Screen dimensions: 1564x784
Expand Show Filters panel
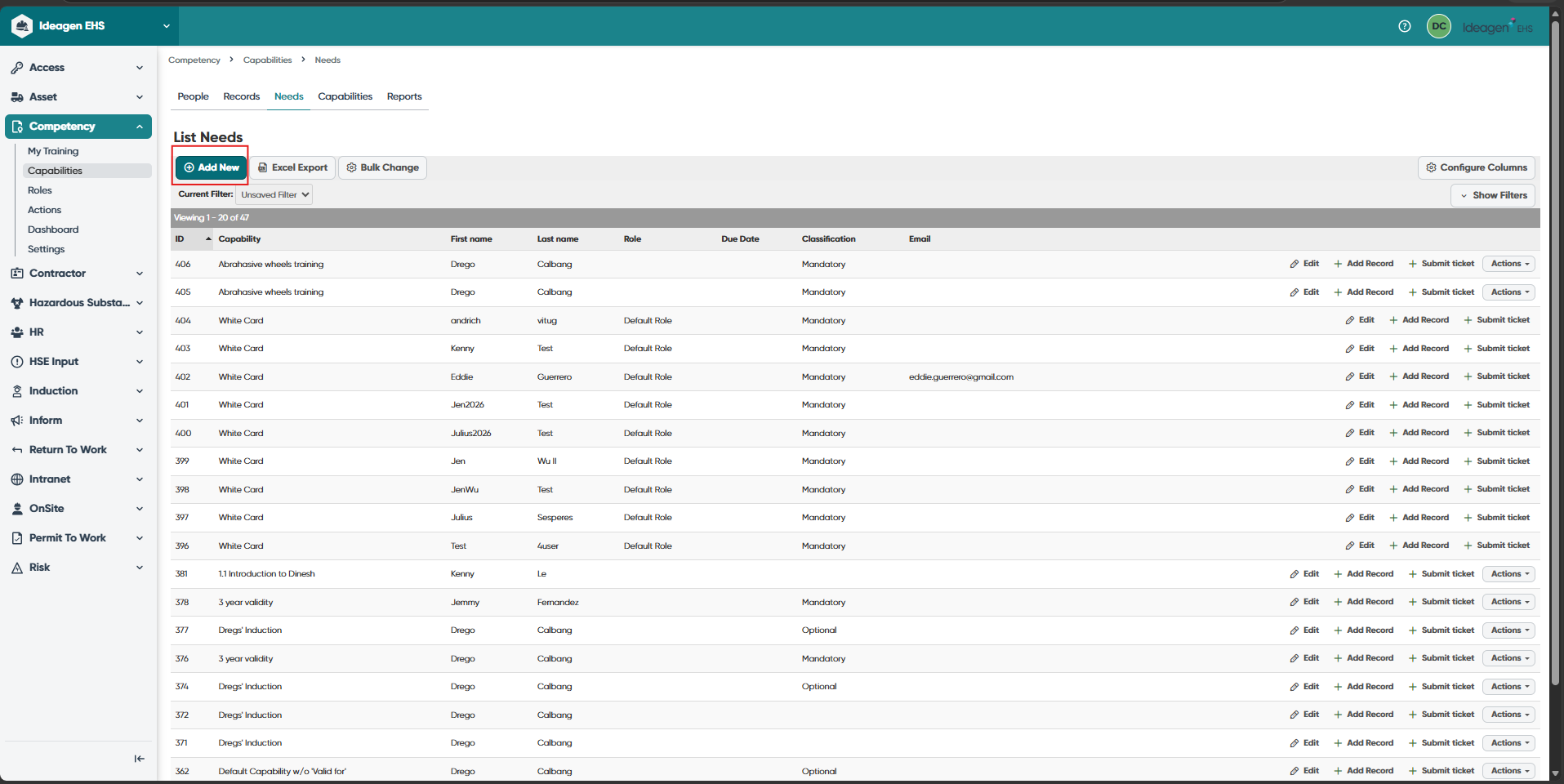click(x=1492, y=195)
